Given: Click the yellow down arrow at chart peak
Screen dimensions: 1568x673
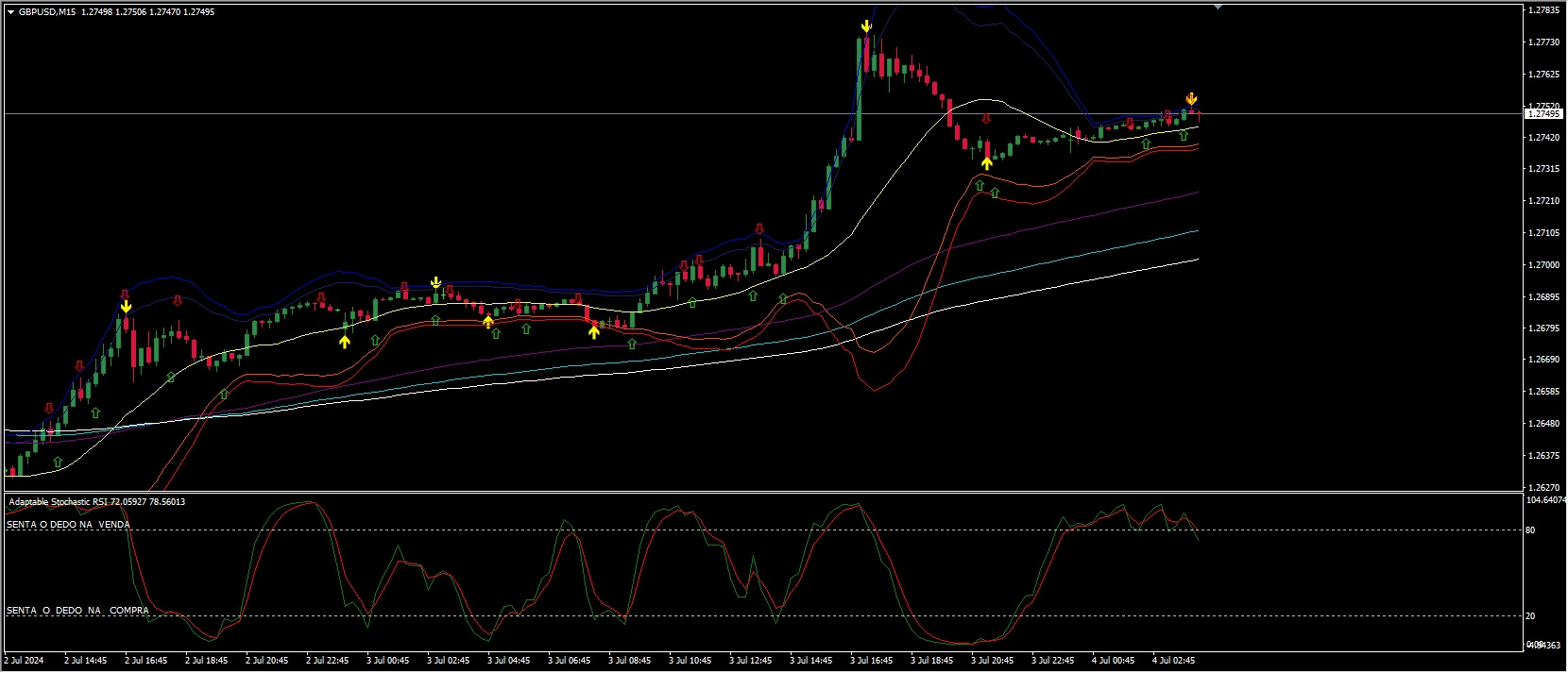Looking at the screenshot, I should click(866, 26).
